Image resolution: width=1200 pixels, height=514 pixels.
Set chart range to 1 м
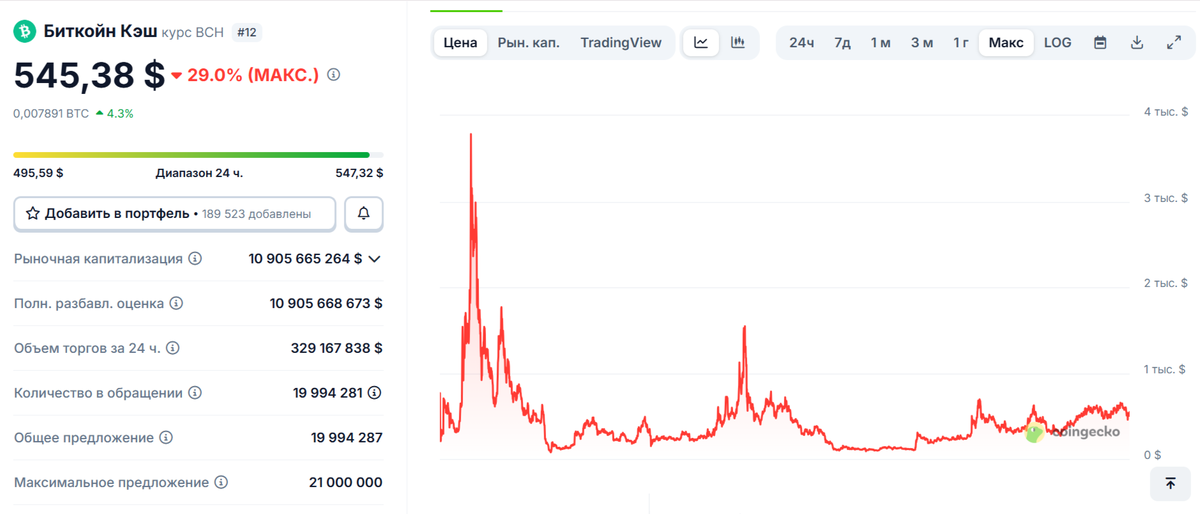pyautogui.click(x=880, y=43)
